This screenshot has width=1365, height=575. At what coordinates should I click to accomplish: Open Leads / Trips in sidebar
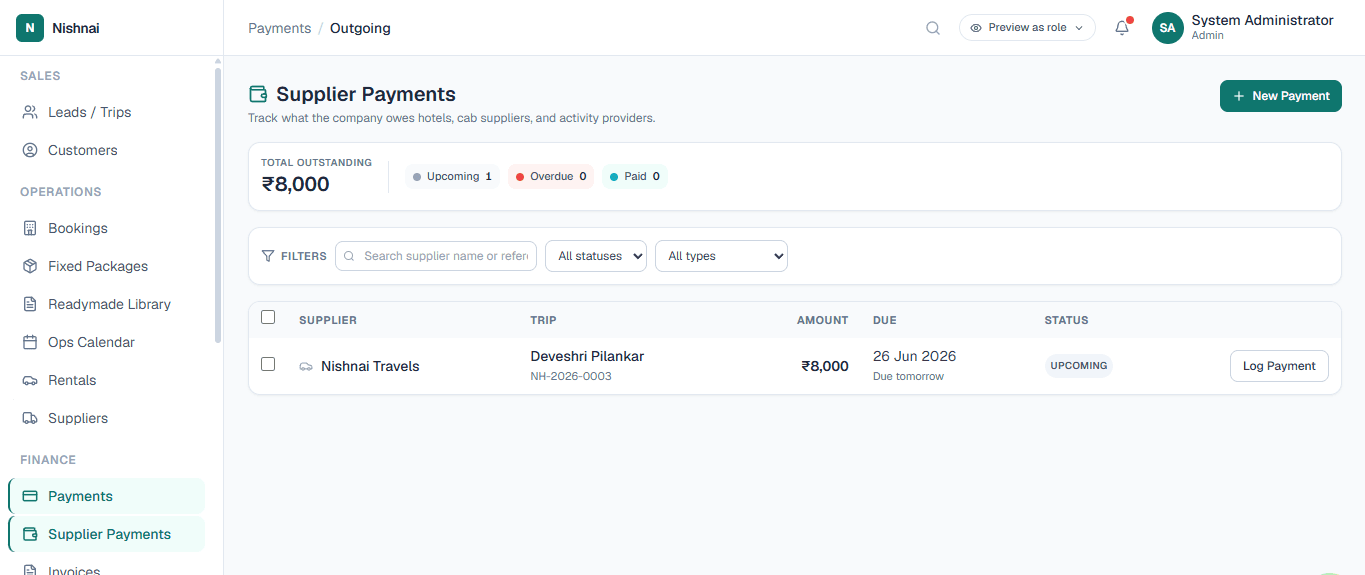pyautogui.click(x=106, y=112)
